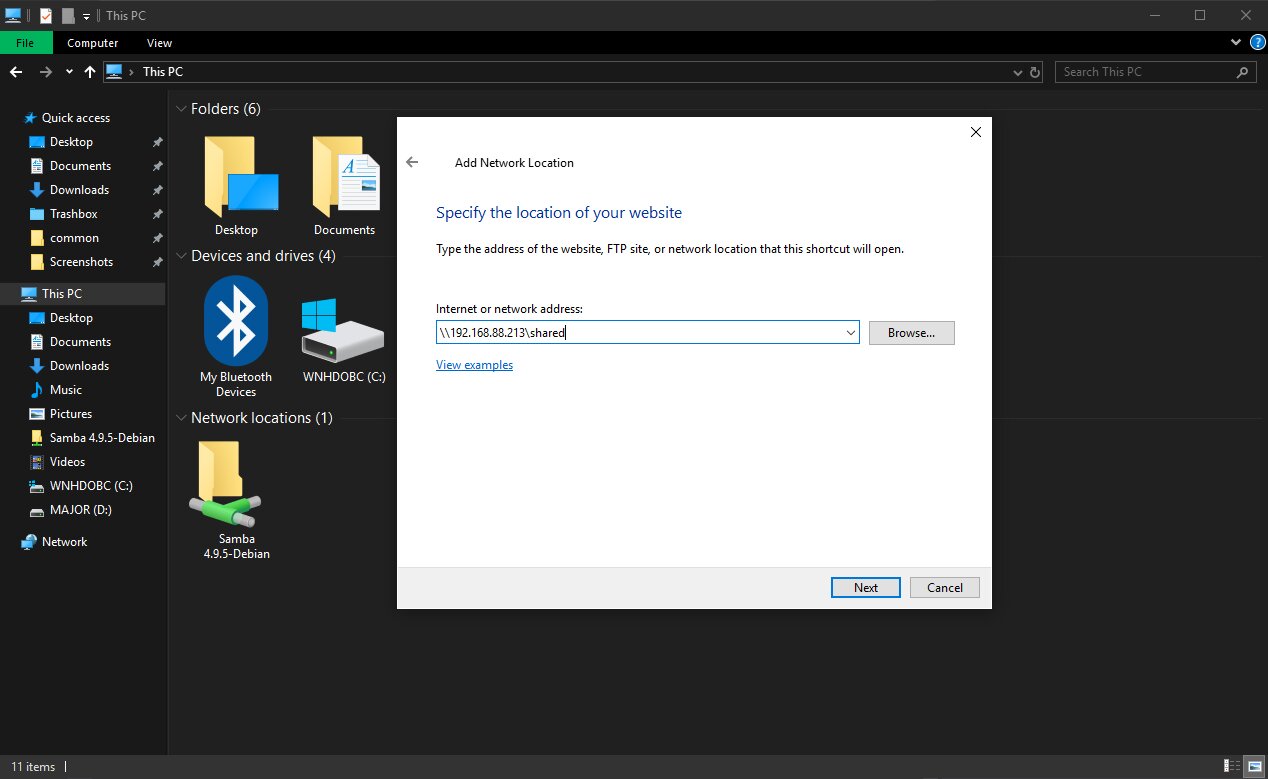The width and height of the screenshot is (1268, 779).
Task: Open Desktop under This PC
Action: tap(71, 318)
